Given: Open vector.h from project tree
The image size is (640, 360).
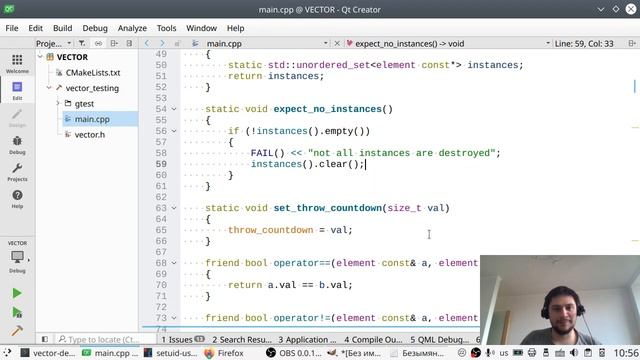Looking at the screenshot, I should [89, 135].
